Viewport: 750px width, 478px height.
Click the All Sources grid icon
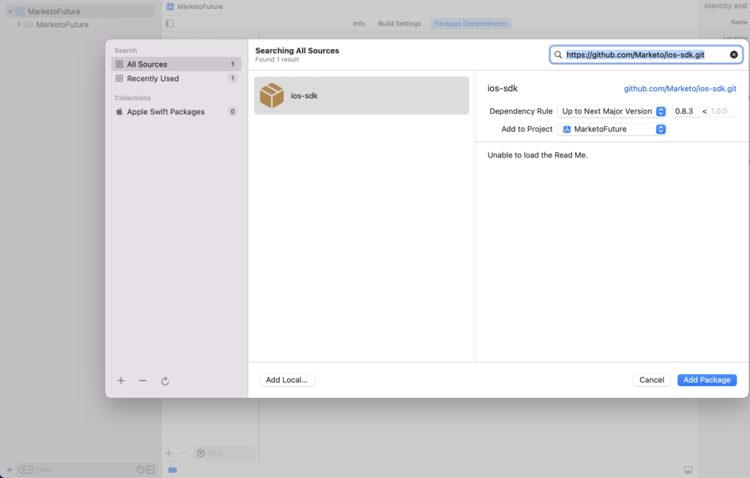[x=119, y=64]
